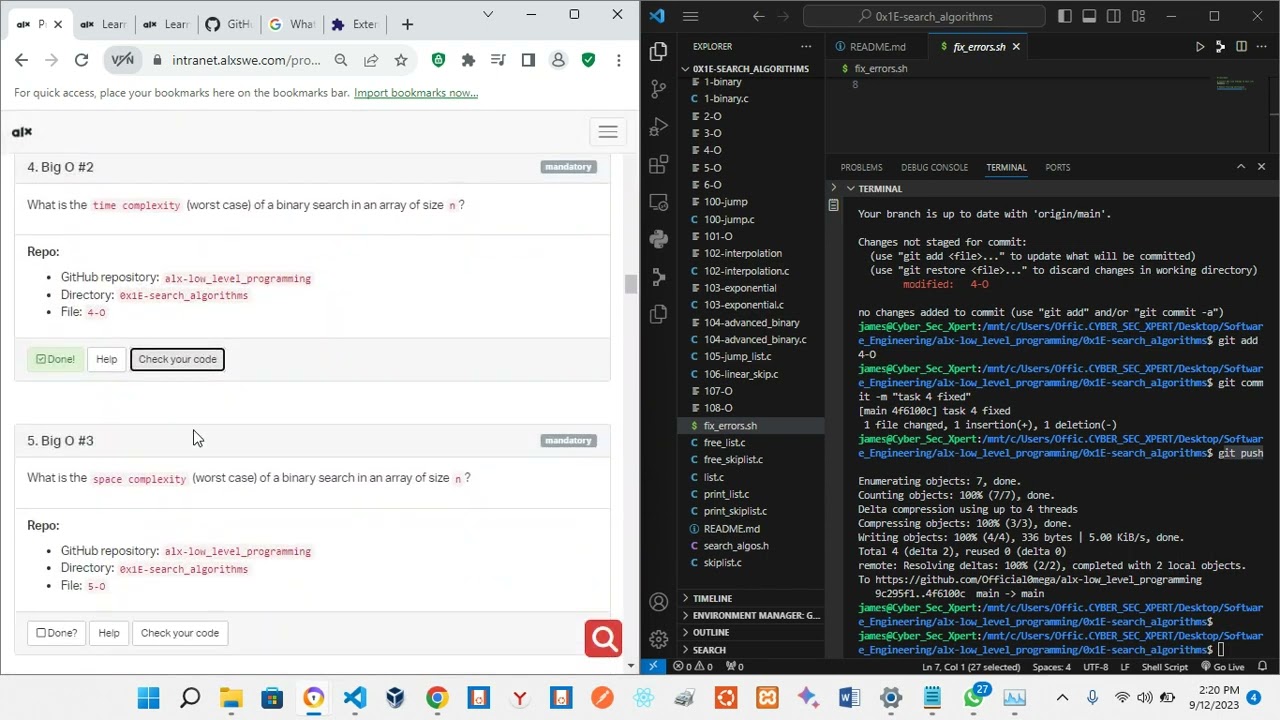Viewport: 1280px width, 720px height.
Task: Click the remote window indicator in status bar
Action: 653,666
